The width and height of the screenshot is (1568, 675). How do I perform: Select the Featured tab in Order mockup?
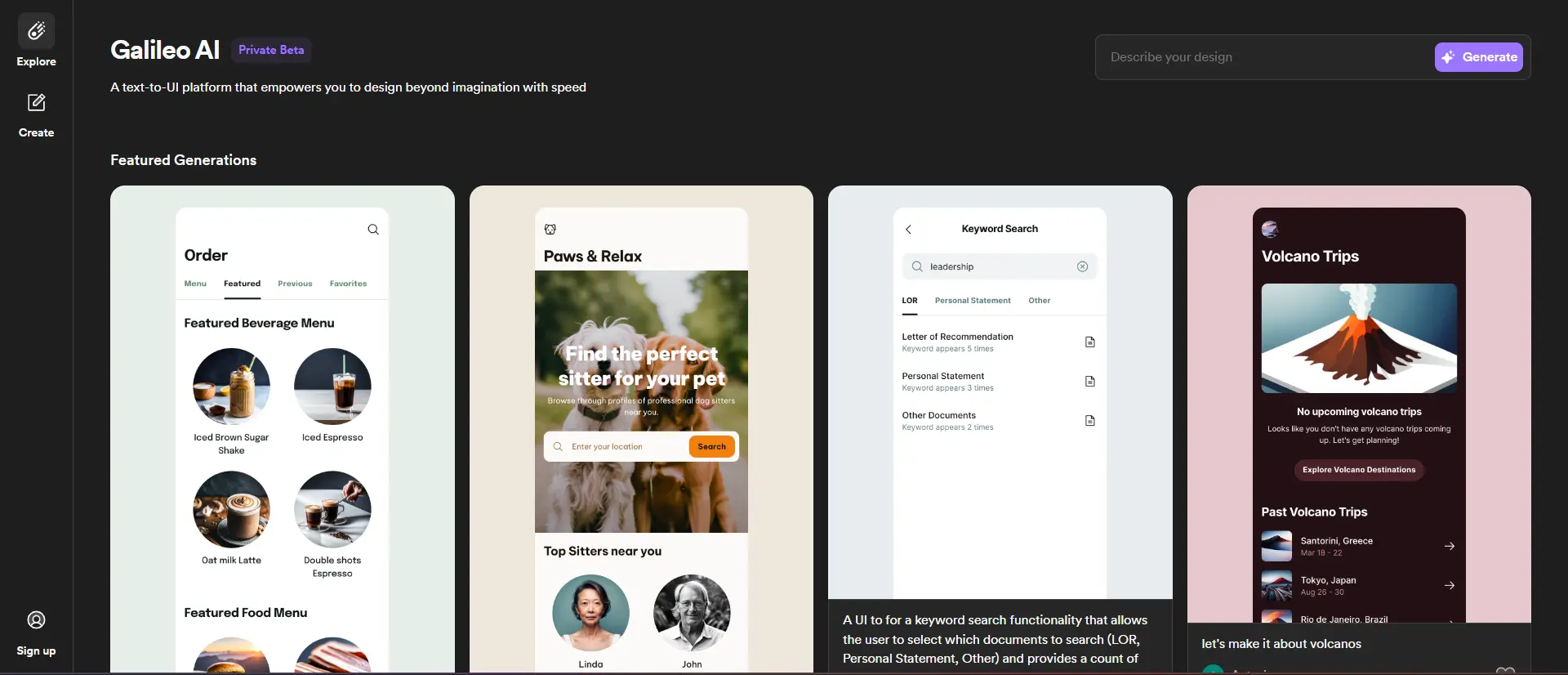243,284
